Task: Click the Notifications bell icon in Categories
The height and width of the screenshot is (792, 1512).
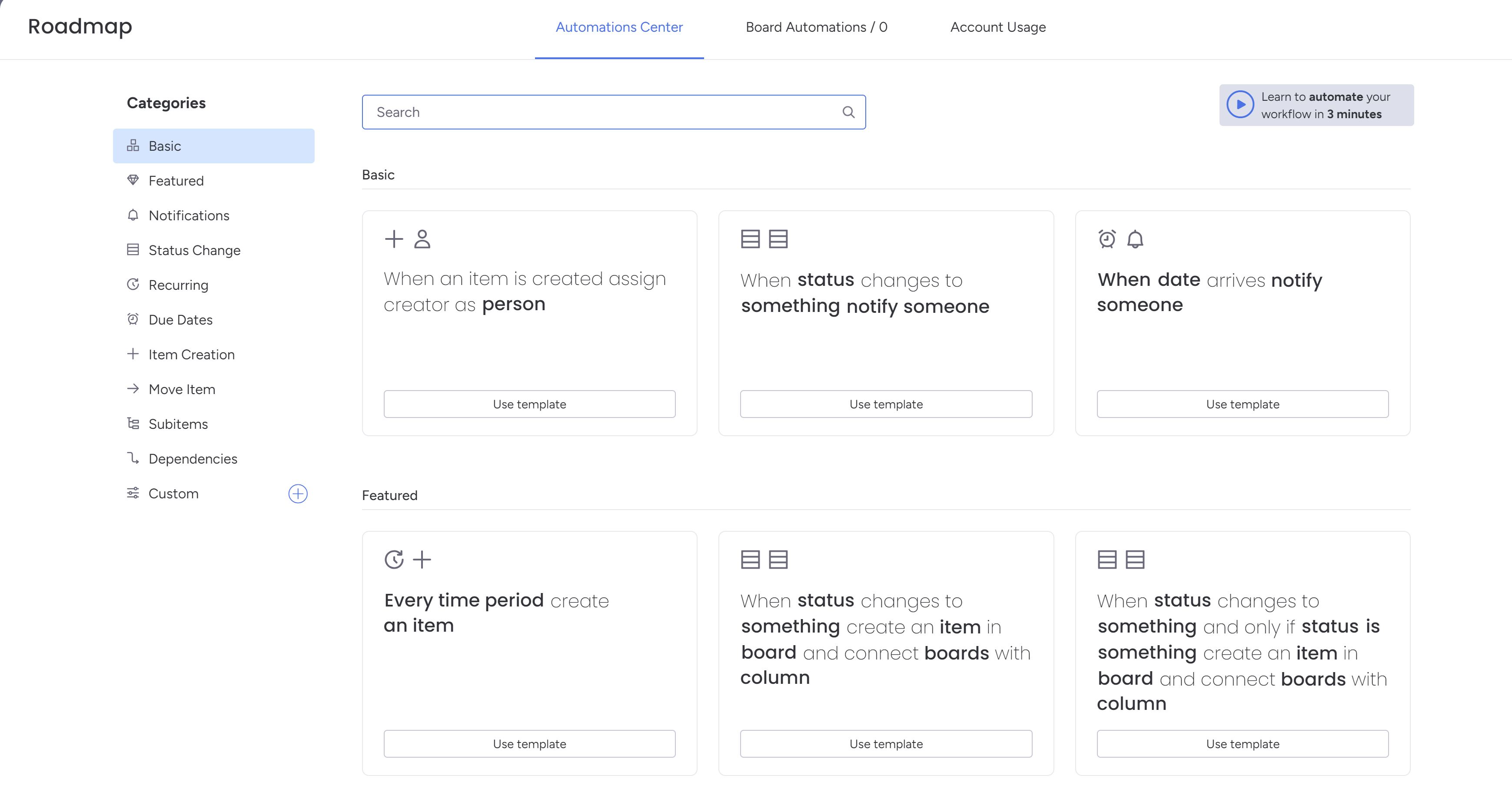Action: [133, 215]
